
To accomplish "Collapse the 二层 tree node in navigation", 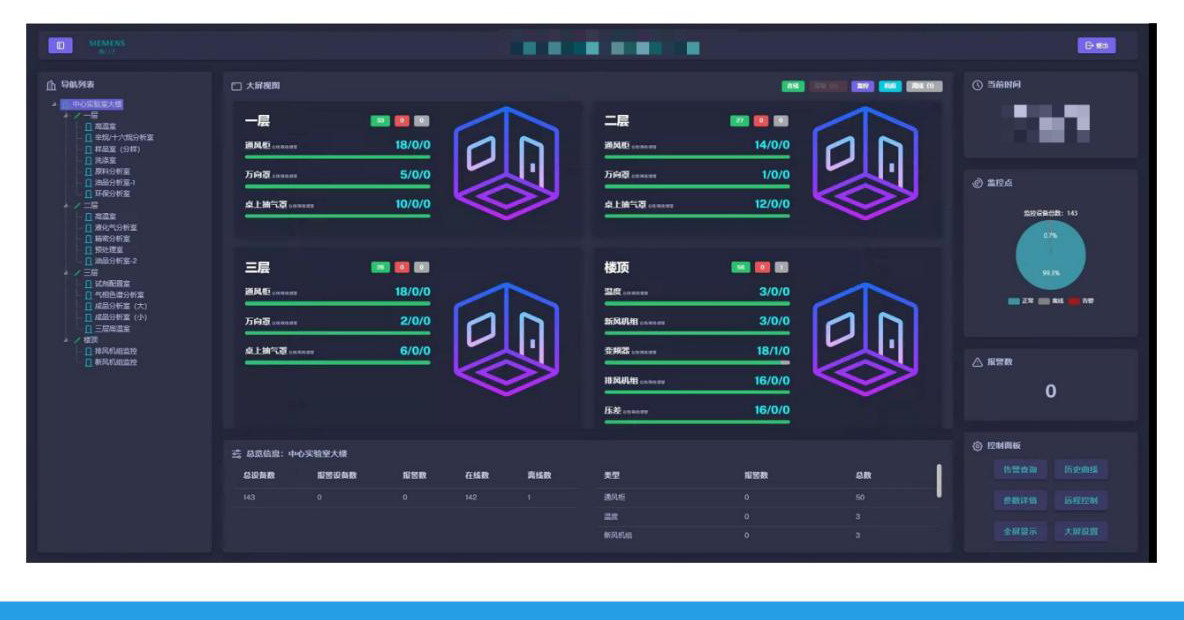I will 67,205.
